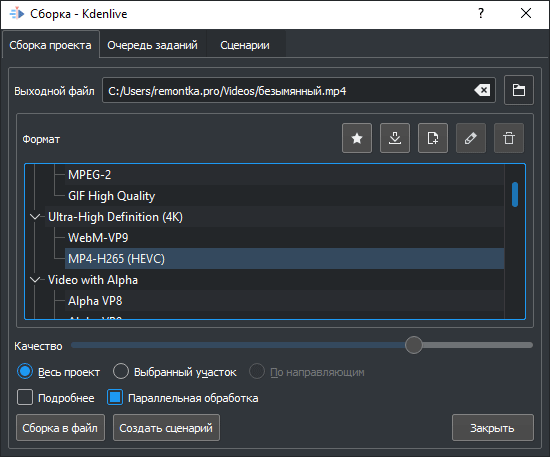The width and height of the screenshot is (550, 457).
Task: Click the Закрыть button
Action: tap(492, 428)
